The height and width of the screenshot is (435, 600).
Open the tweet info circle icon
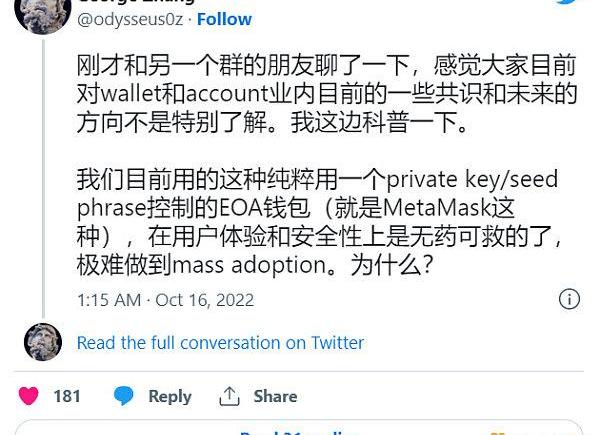click(569, 299)
